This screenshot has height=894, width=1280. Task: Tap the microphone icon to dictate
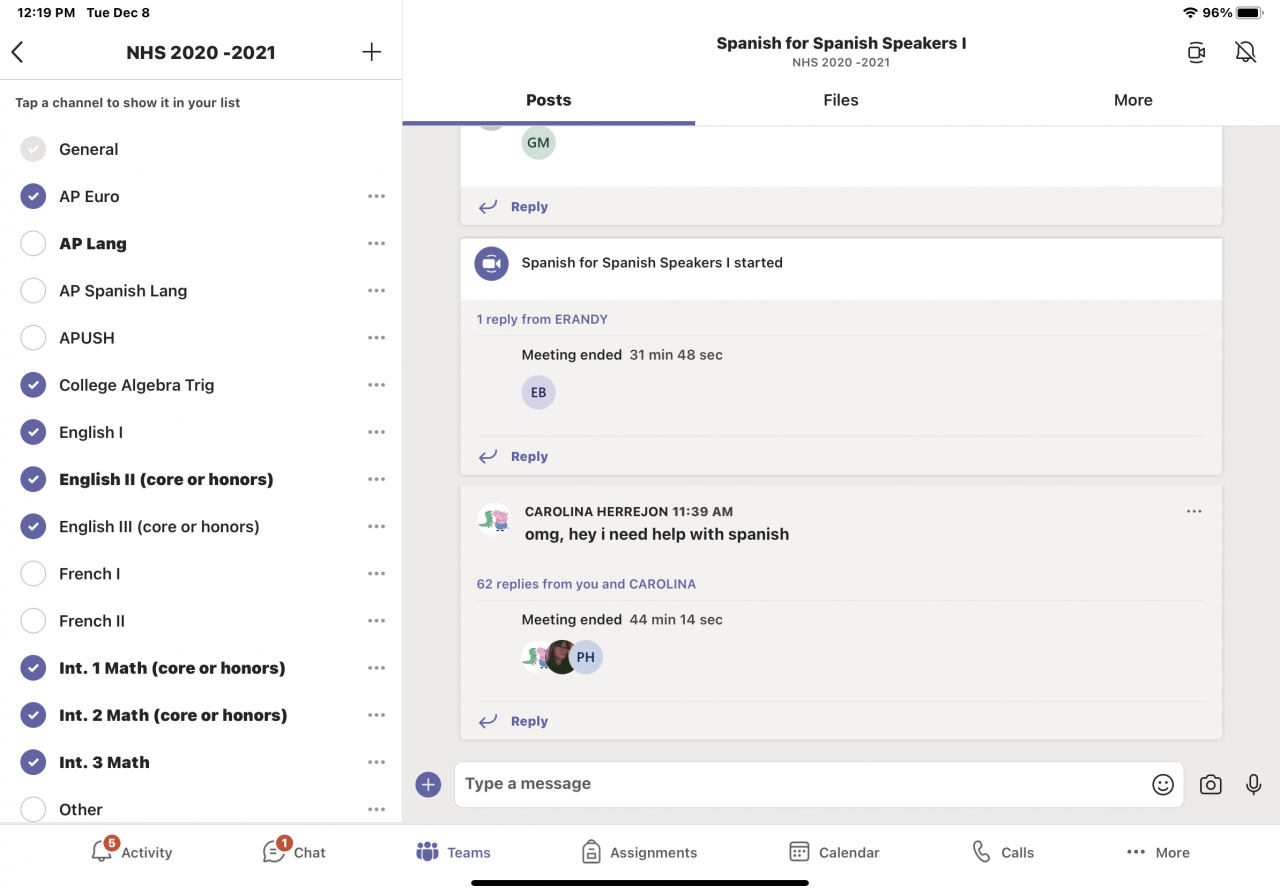(x=1253, y=785)
